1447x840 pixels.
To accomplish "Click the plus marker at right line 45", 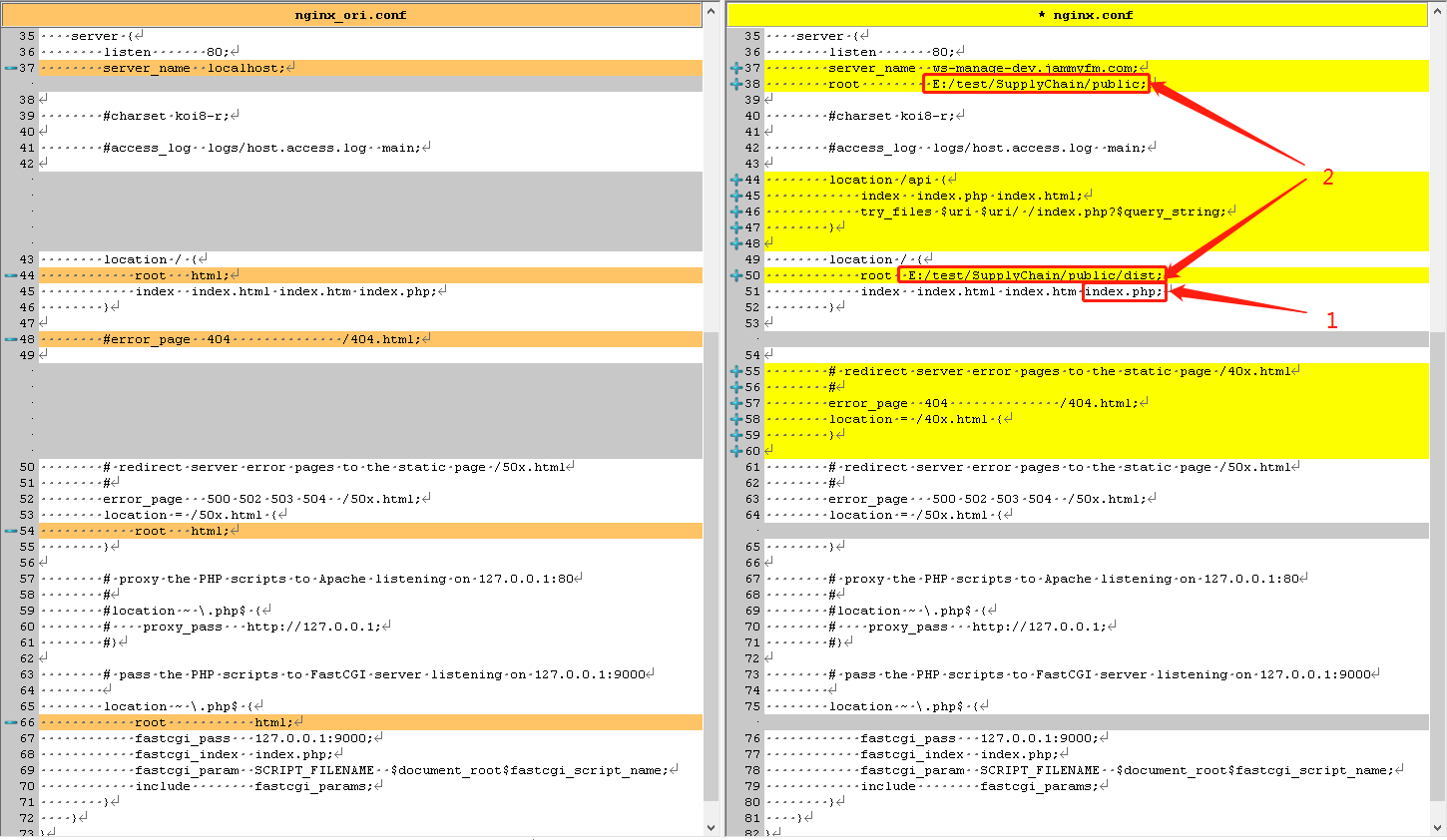I will pyautogui.click(x=736, y=196).
